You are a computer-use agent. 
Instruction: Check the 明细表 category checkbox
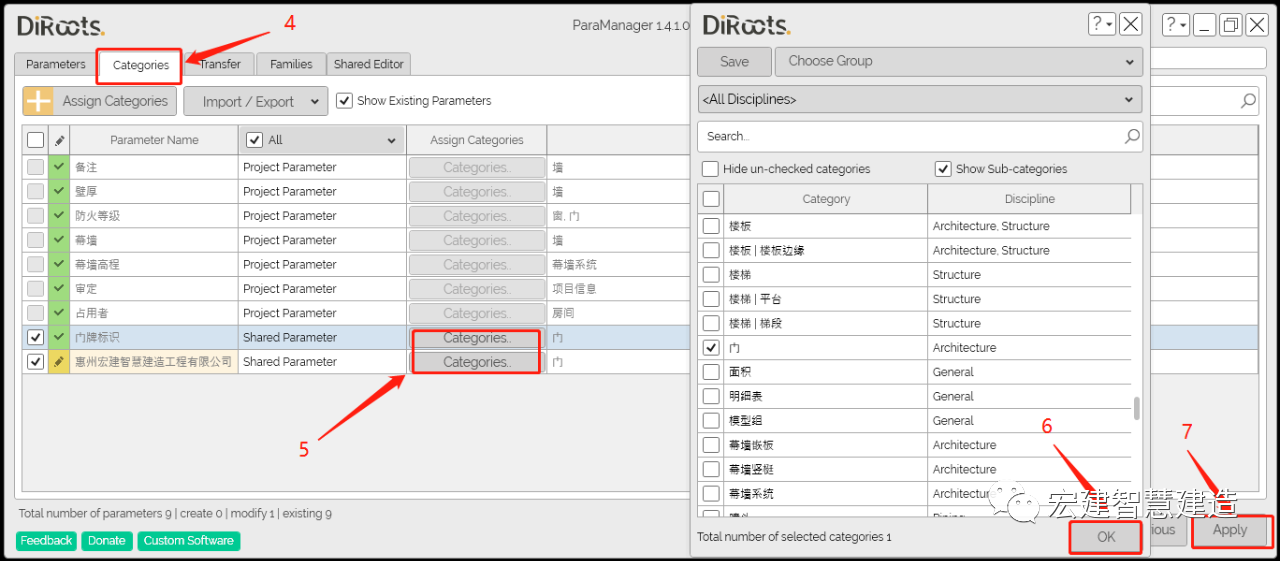pyautogui.click(x=711, y=396)
